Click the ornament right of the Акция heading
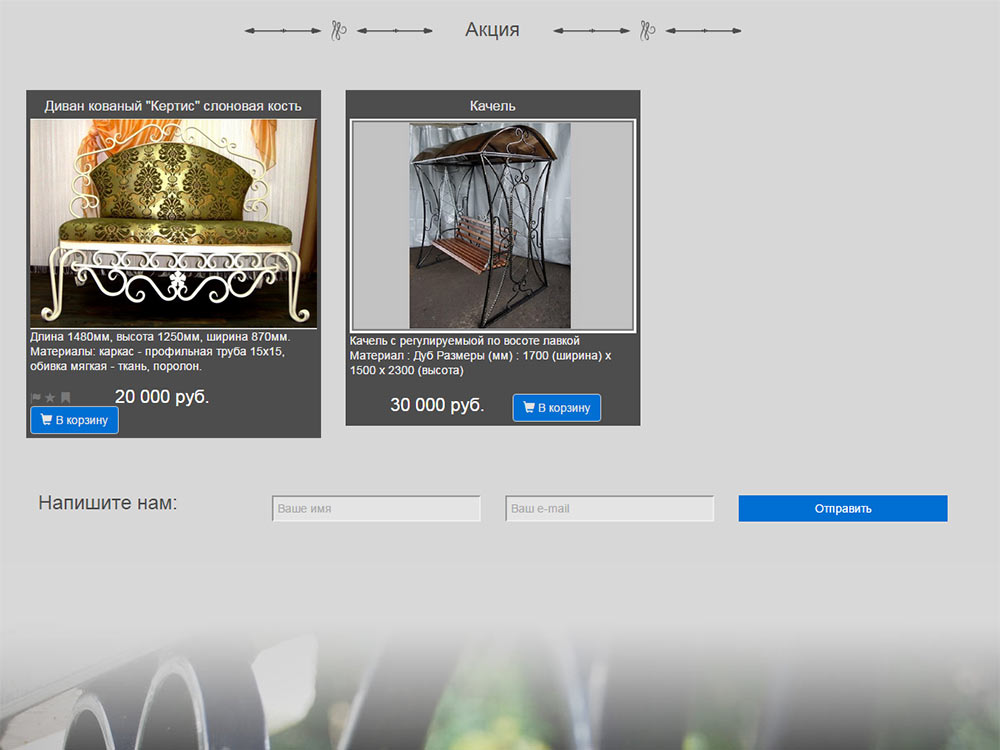 647,30
